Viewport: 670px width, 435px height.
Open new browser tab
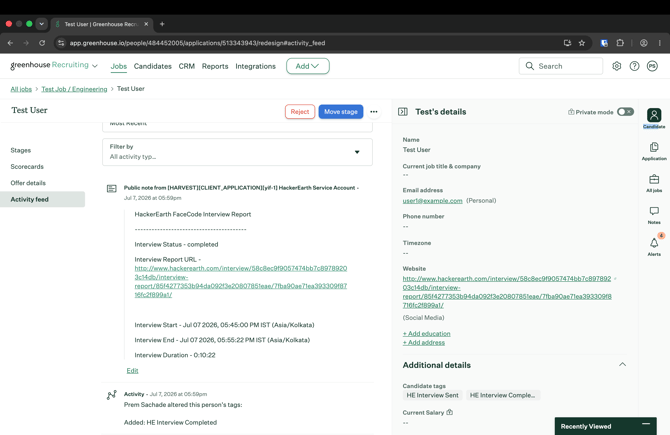coord(162,24)
